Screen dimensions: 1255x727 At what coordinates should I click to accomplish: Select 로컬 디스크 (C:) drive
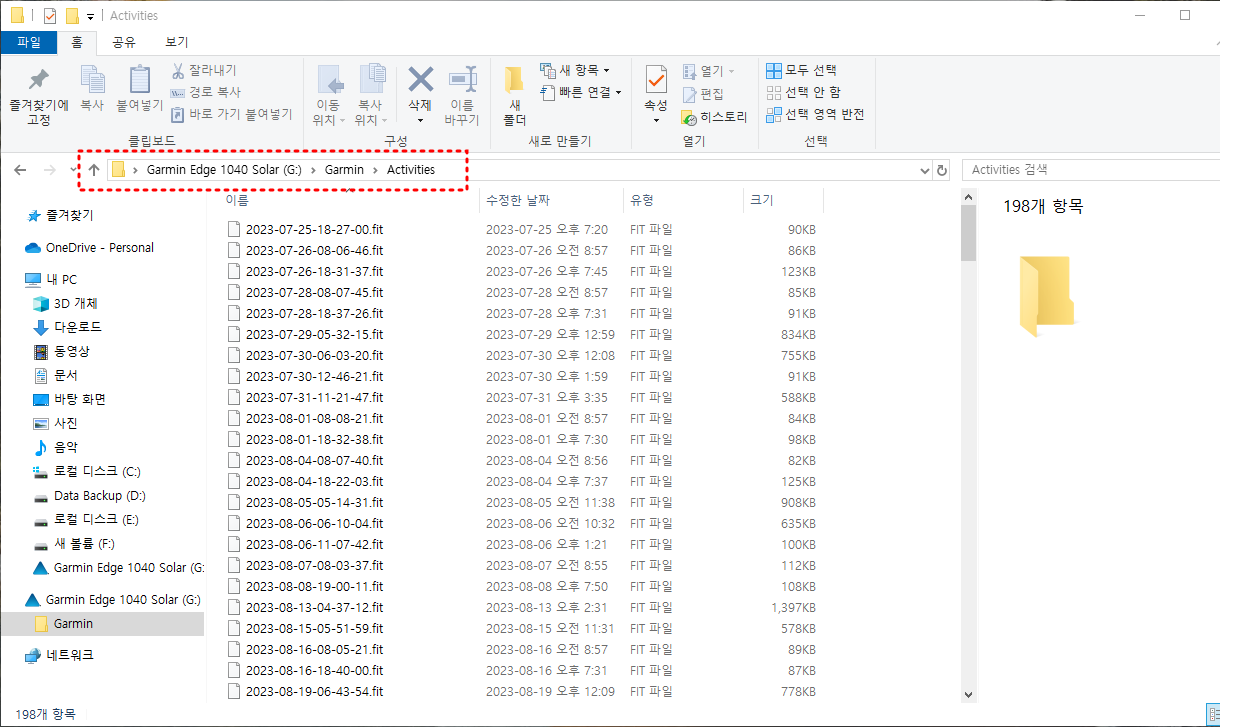[86, 471]
